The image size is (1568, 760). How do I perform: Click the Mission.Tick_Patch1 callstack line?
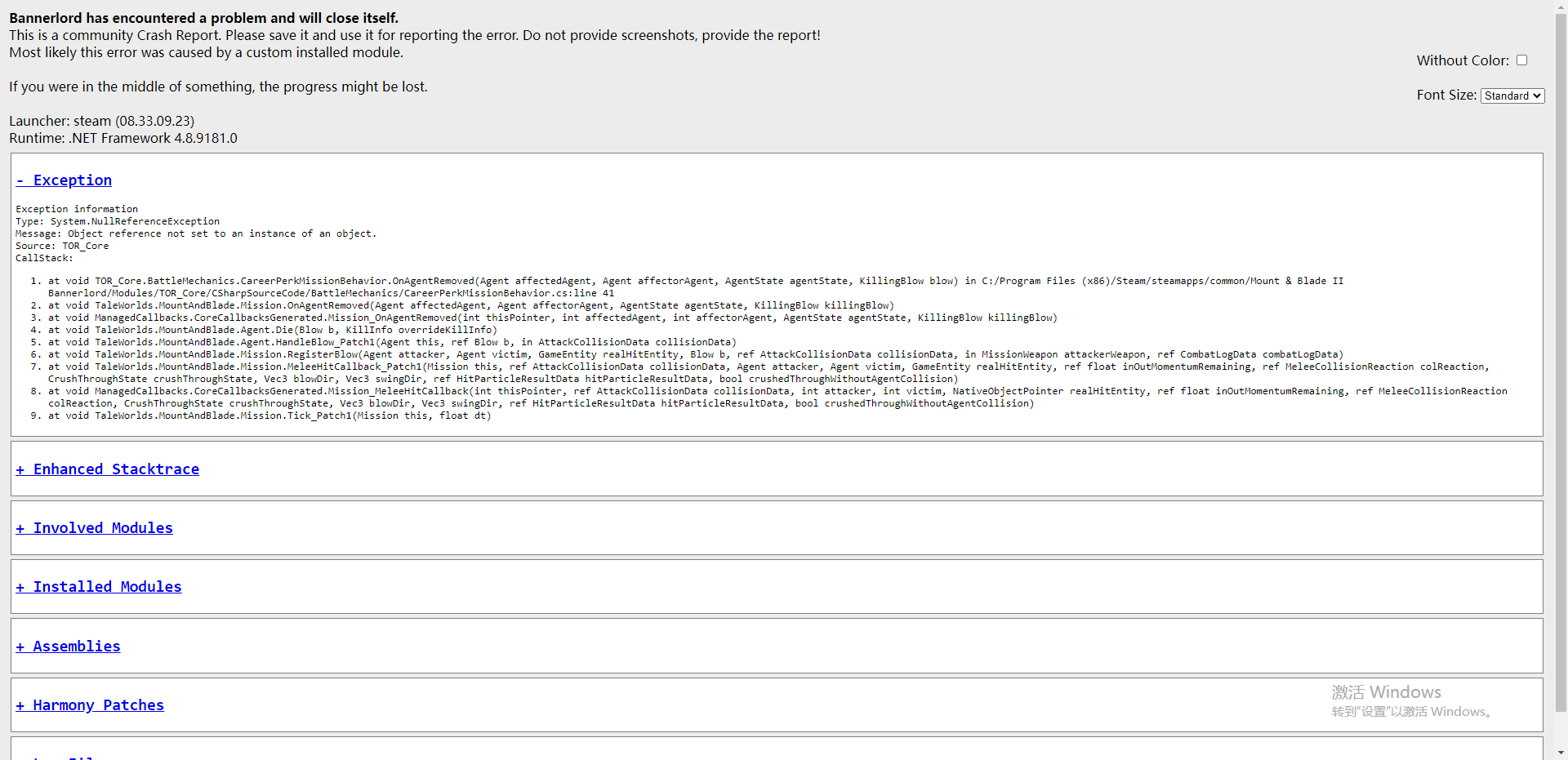click(269, 416)
